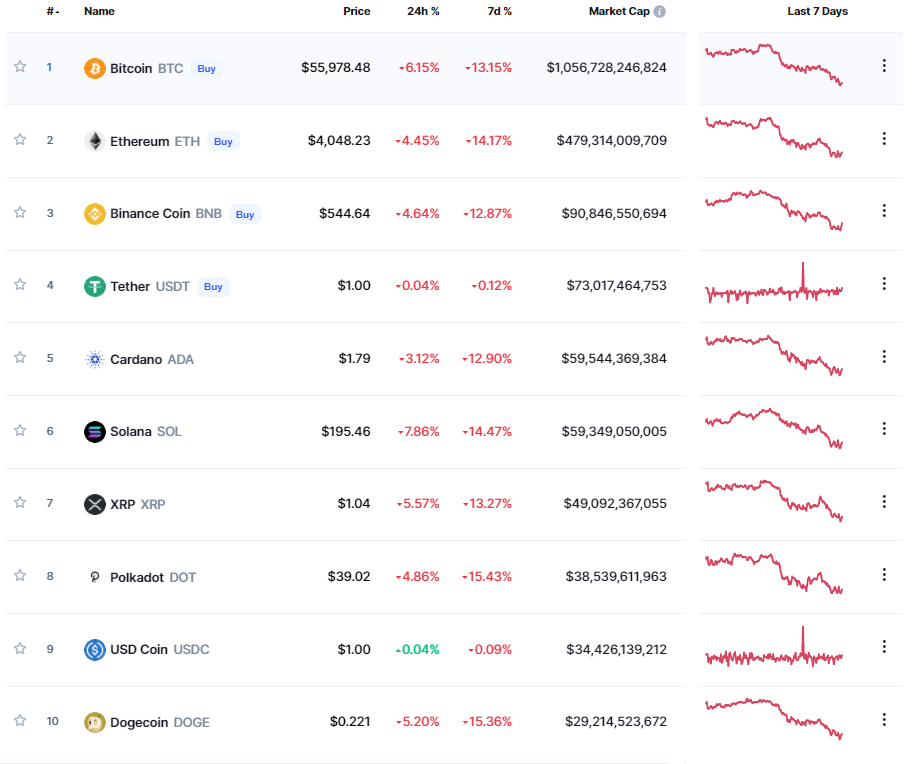Image resolution: width=912 pixels, height=764 pixels.
Task: Click the Solana logo icon
Action: 95,432
